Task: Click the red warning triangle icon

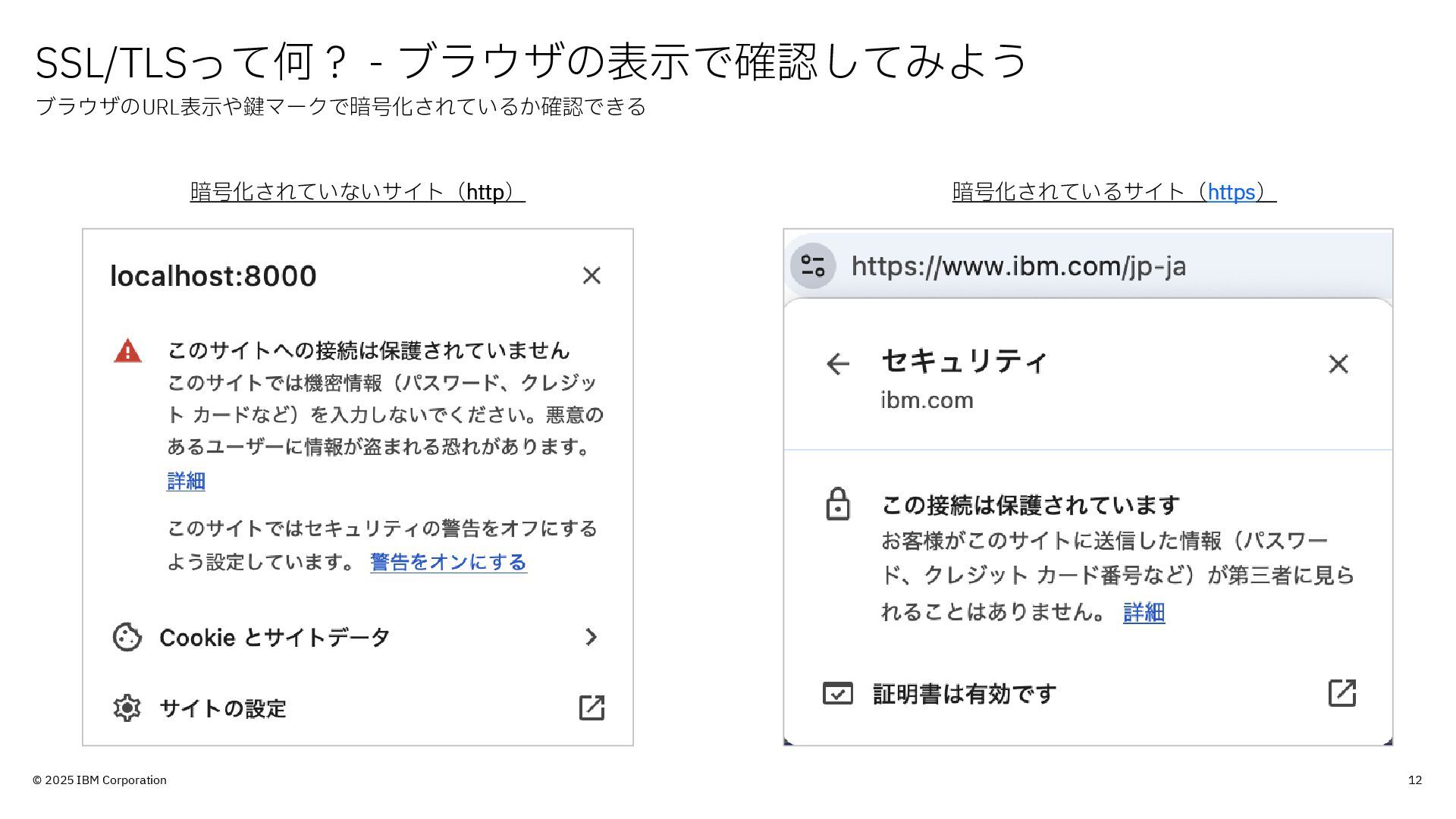Action: pos(127,351)
